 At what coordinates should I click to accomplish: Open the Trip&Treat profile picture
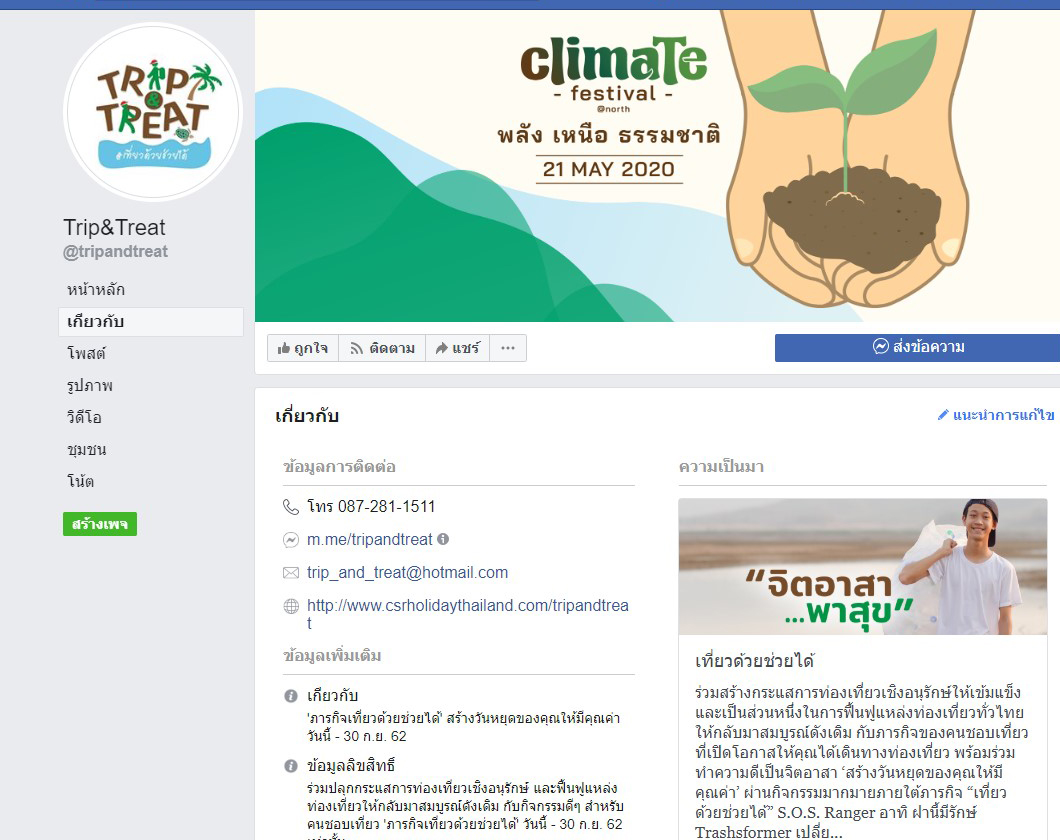(x=153, y=112)
